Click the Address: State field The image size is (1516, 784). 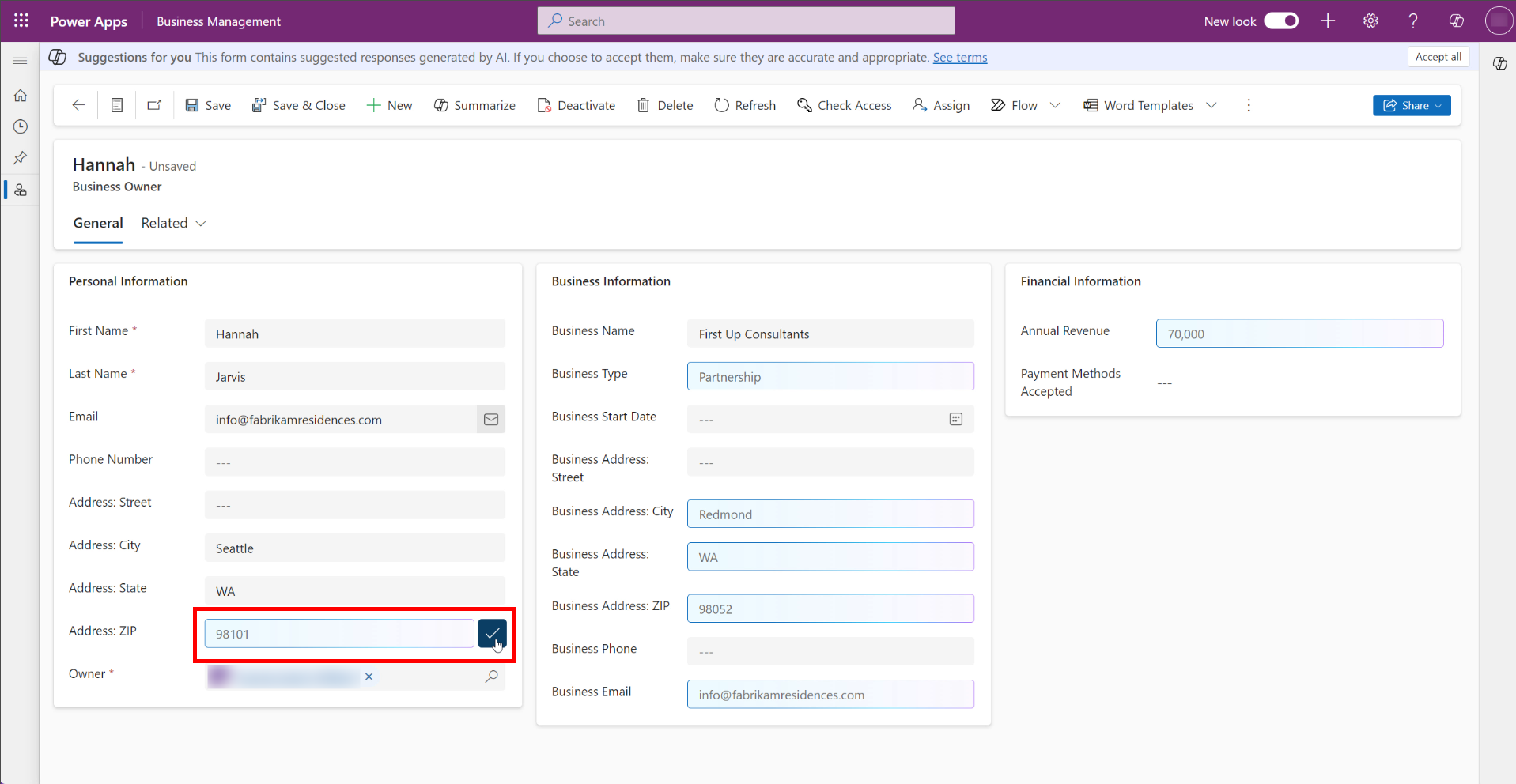[354, 590]
